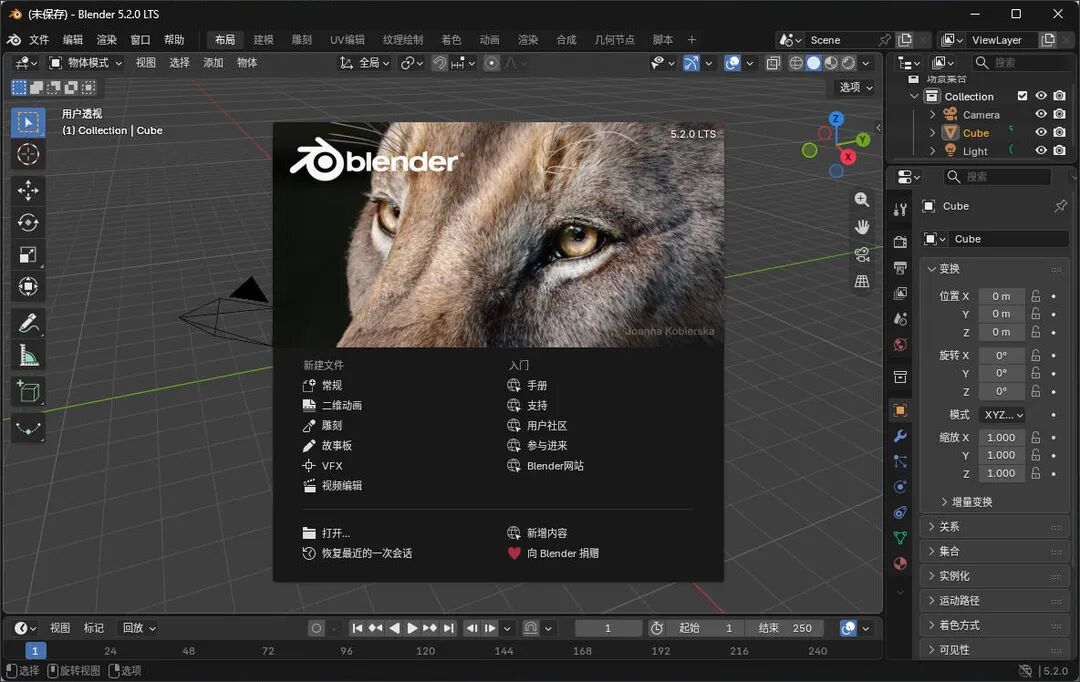Image resolution: width=1080 pixels, height=682 pixels.
Task: Open the Material properties tab icon
Action: (x=900, y=564)
